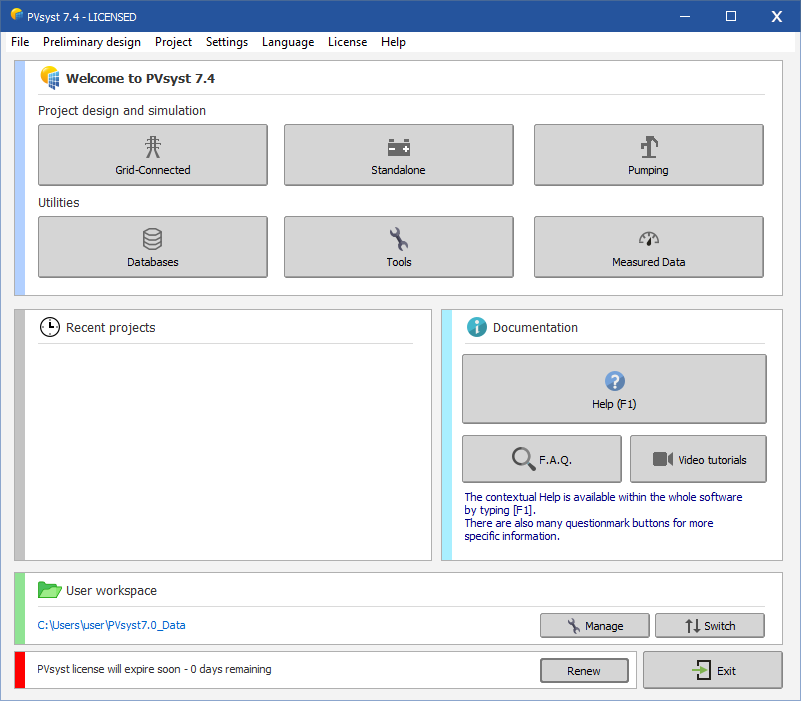Open the Project menu
Image resolution: width=801 pixels, height=701 pixels.
(x=173, y=42)
